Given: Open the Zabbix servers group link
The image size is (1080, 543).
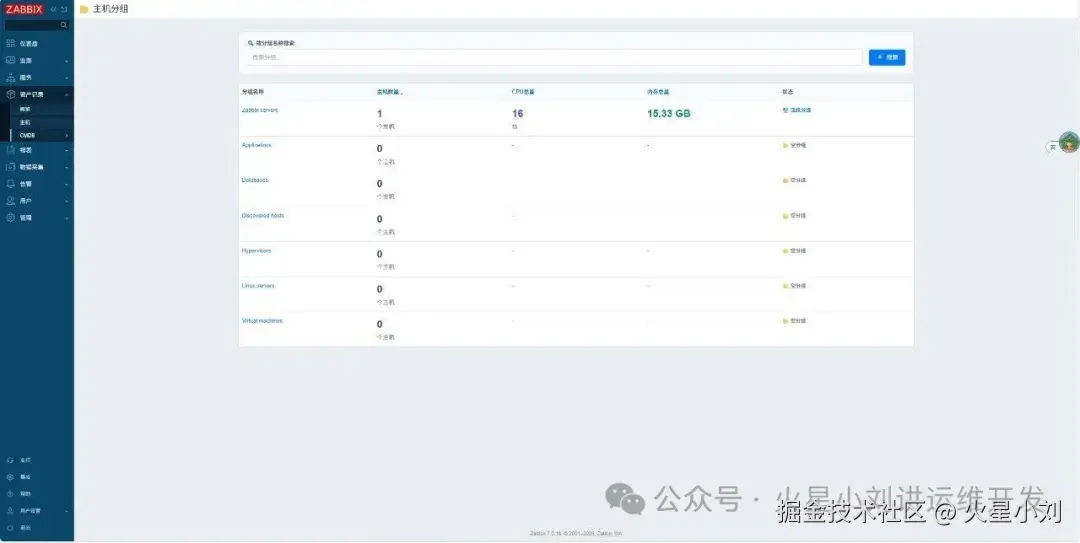Looking at the screenshot, I should click(260, 110).
